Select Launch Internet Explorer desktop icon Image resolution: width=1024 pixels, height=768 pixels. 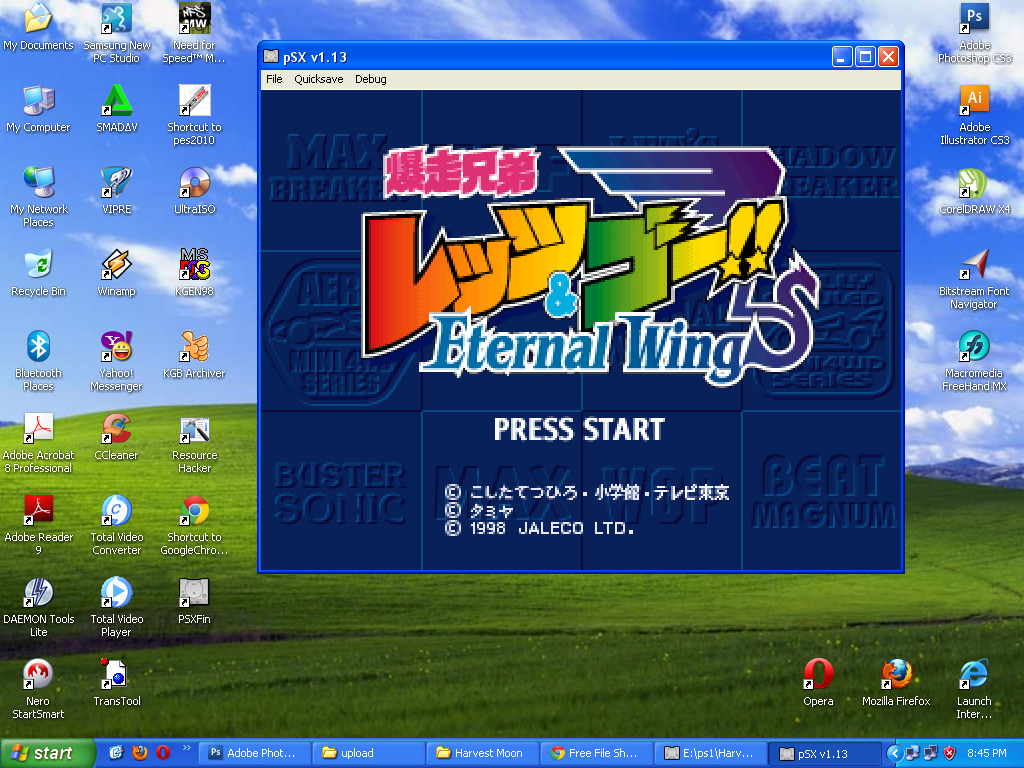974,688
